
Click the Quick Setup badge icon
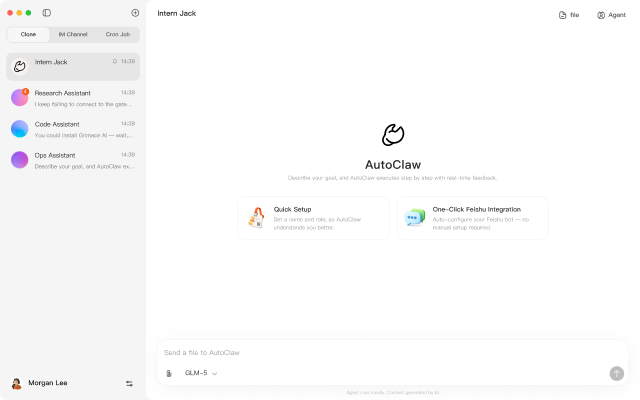256,218
